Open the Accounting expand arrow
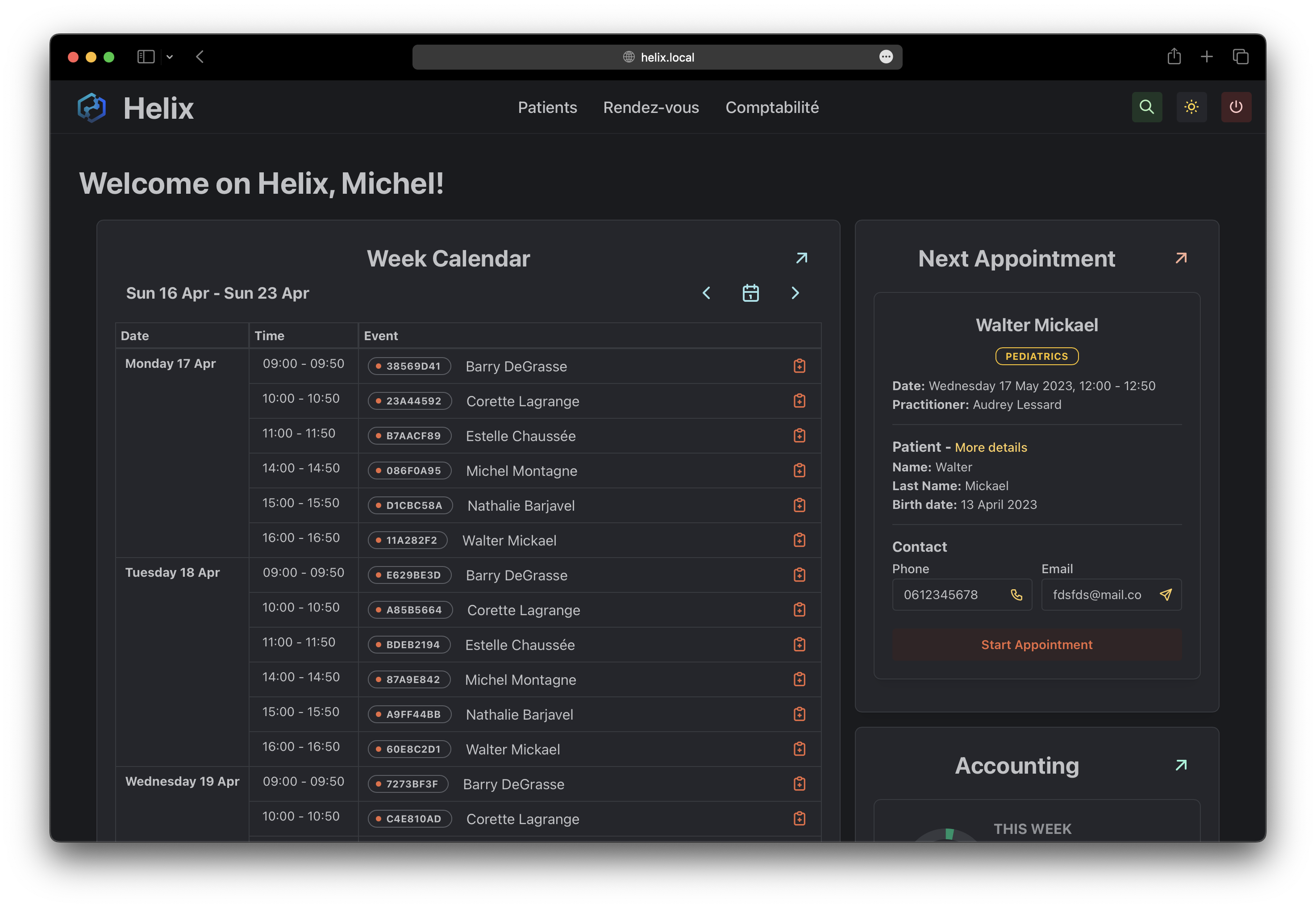Viewport: 1316px width, 908px height. click(1181, 765)
